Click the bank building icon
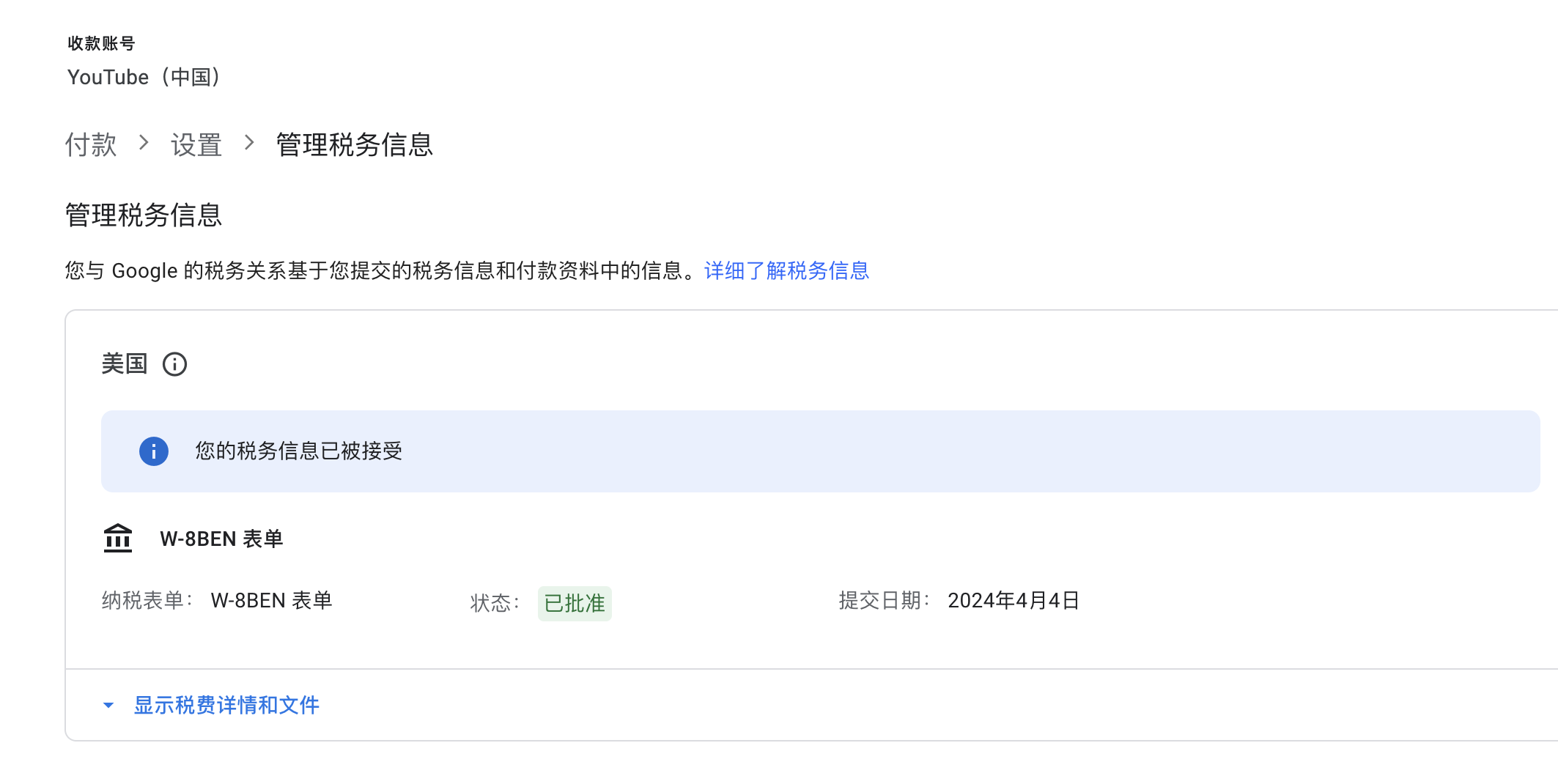Screen dimensions: 1558x784 click(118, 539)
